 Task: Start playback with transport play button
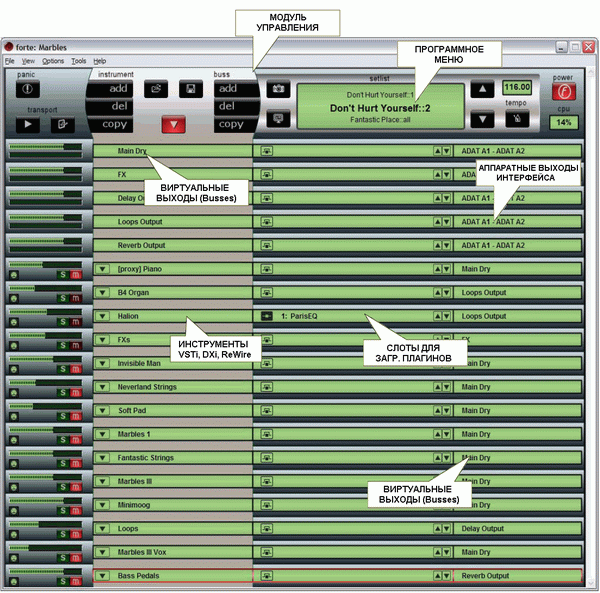[x=28, y=124]
